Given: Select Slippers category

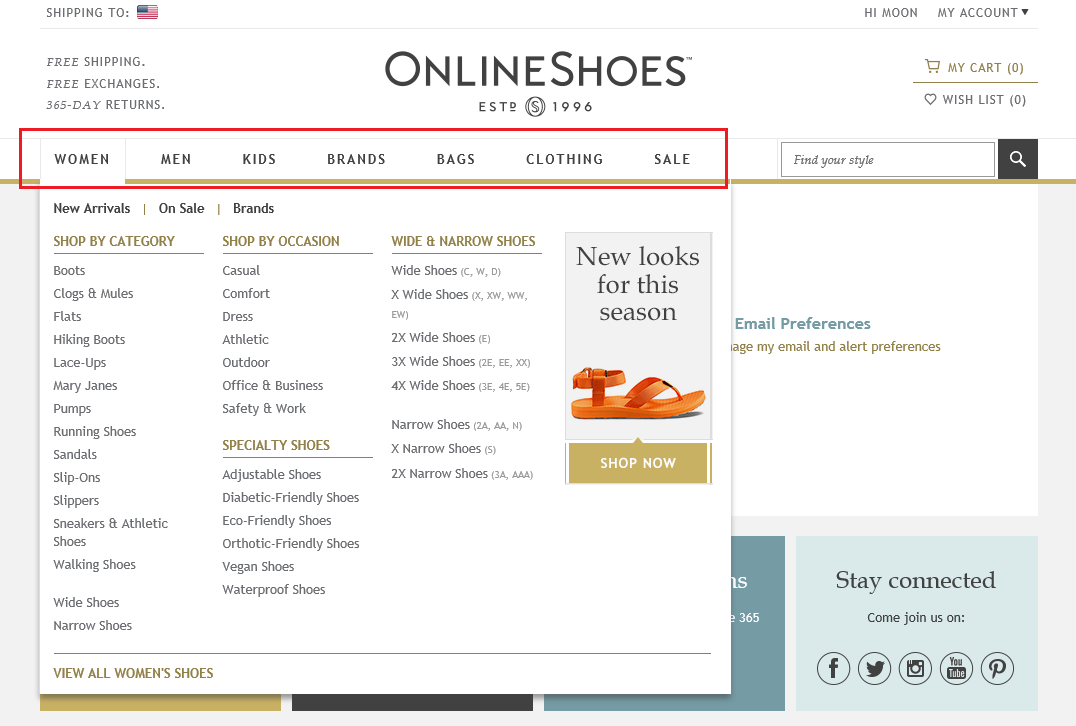Looking at the screenshot, I should point(76,500).
